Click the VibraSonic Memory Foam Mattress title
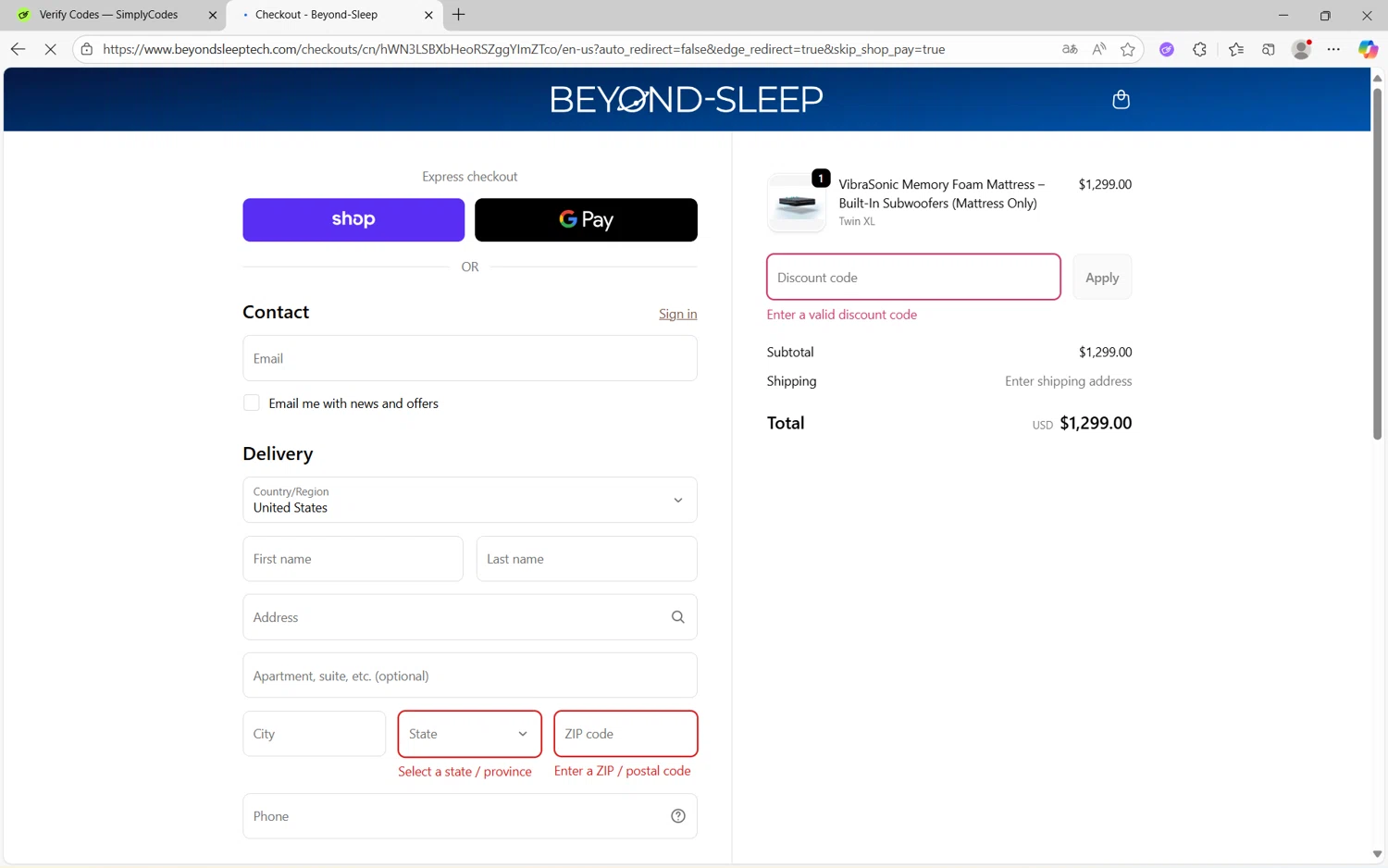Image resolution: width=1388 pixels, height=868 pixels. [x=941, y=193]
